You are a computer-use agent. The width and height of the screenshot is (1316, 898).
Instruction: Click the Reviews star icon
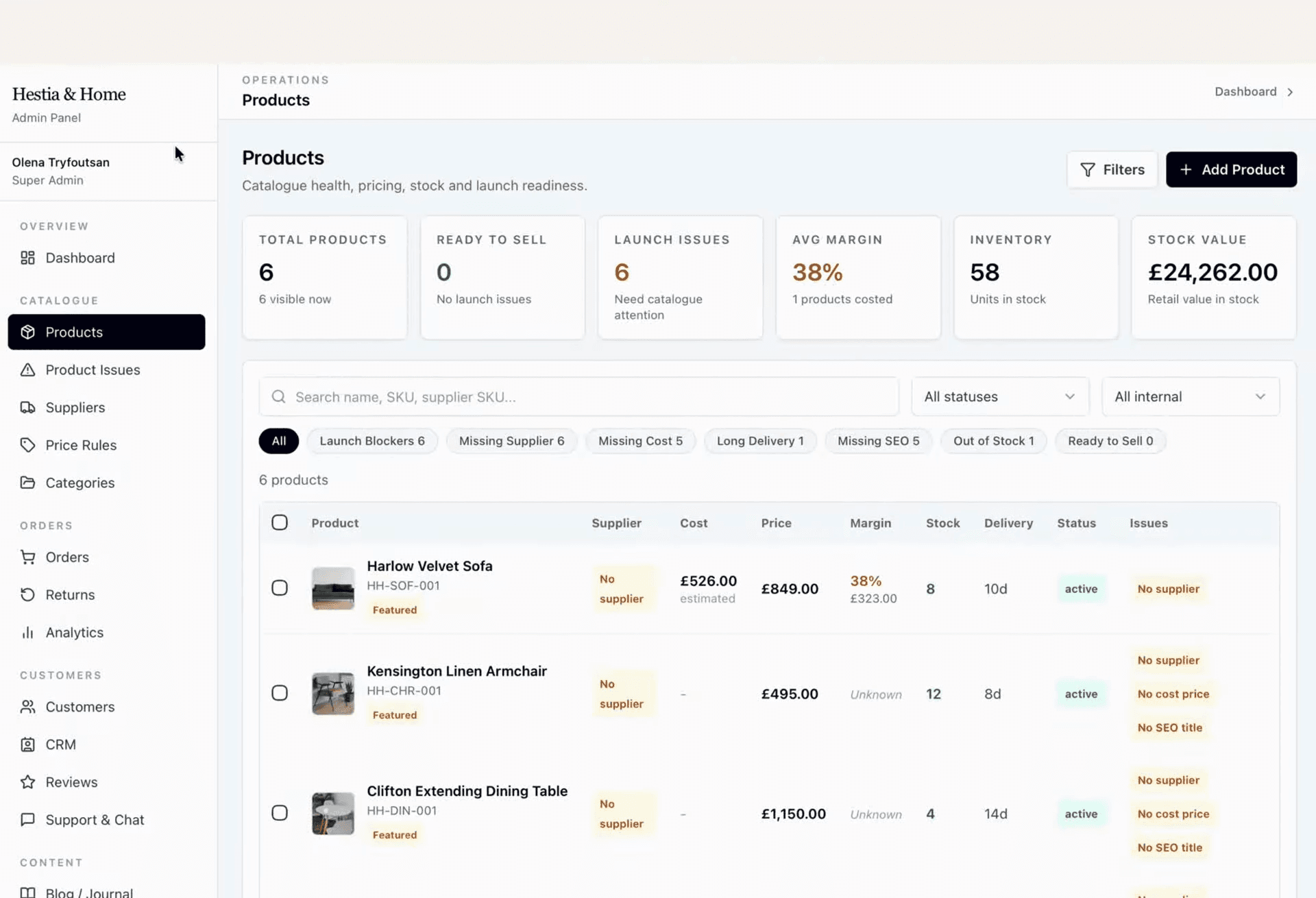(x=27, y=782)
